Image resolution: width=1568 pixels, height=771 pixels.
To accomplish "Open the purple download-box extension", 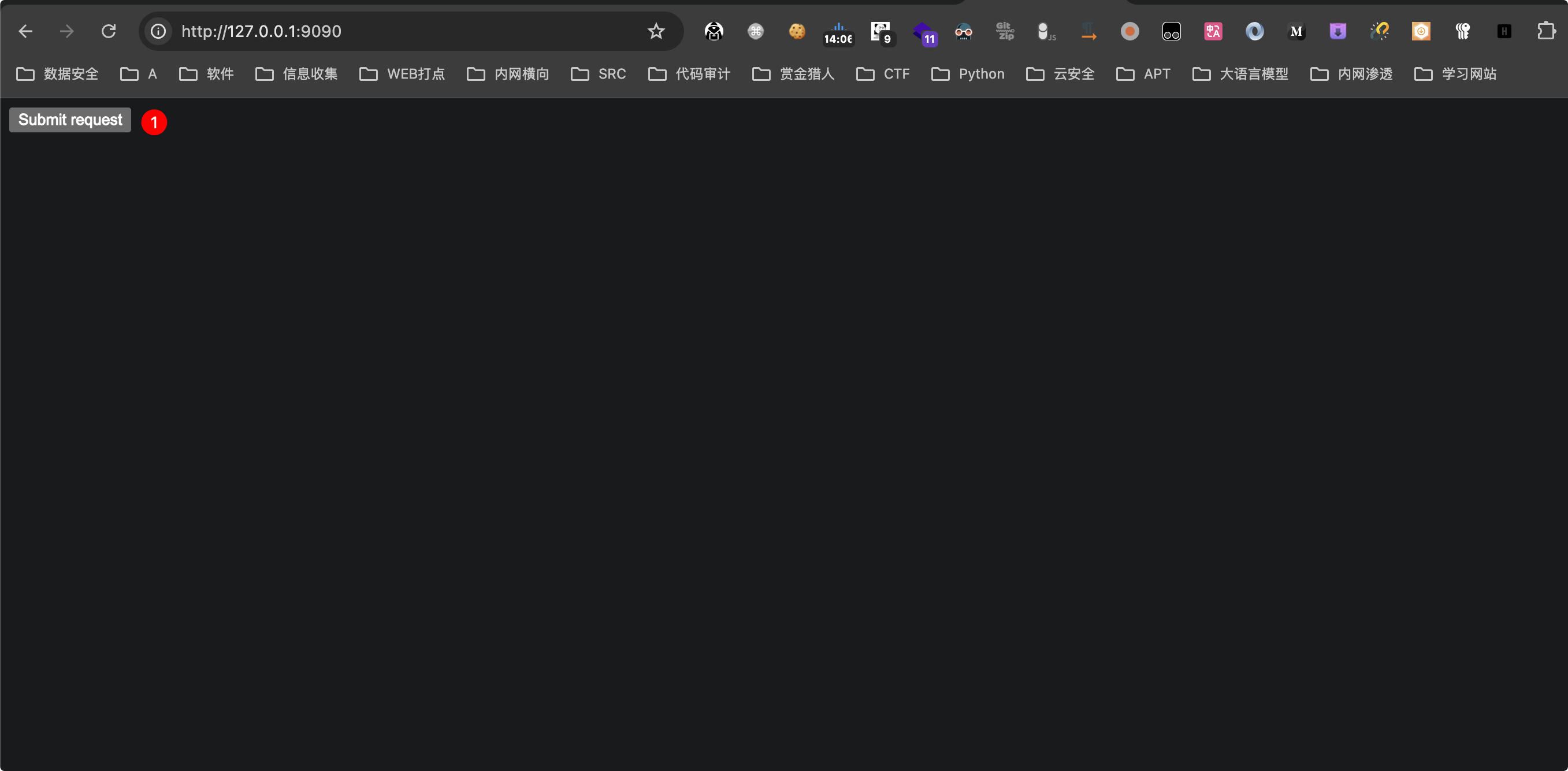I will pyautogui.click(x=1338, y=31).
